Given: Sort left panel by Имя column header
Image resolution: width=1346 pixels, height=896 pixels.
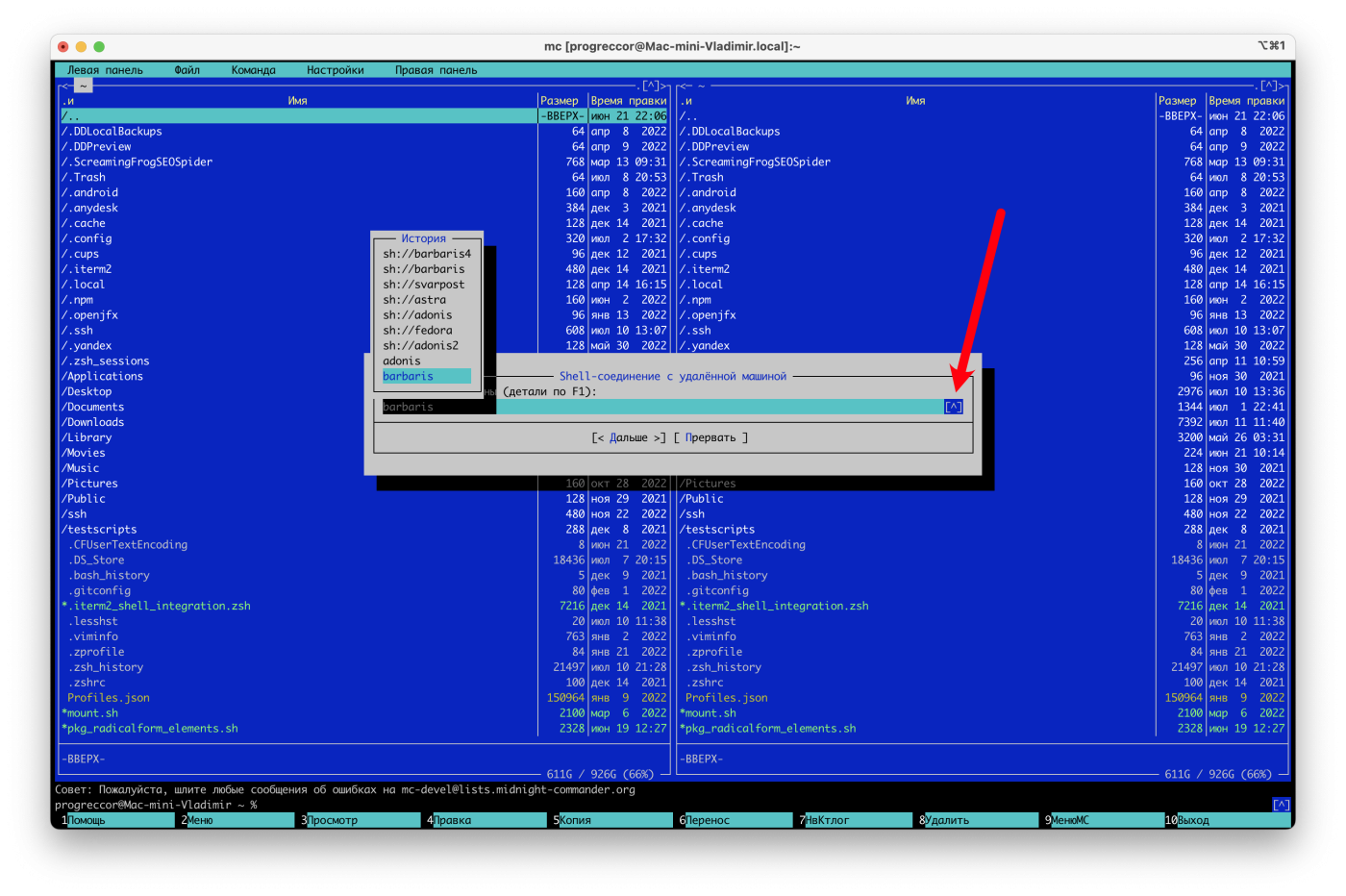Looking at the screenshot, I should (x=297, y=101).
